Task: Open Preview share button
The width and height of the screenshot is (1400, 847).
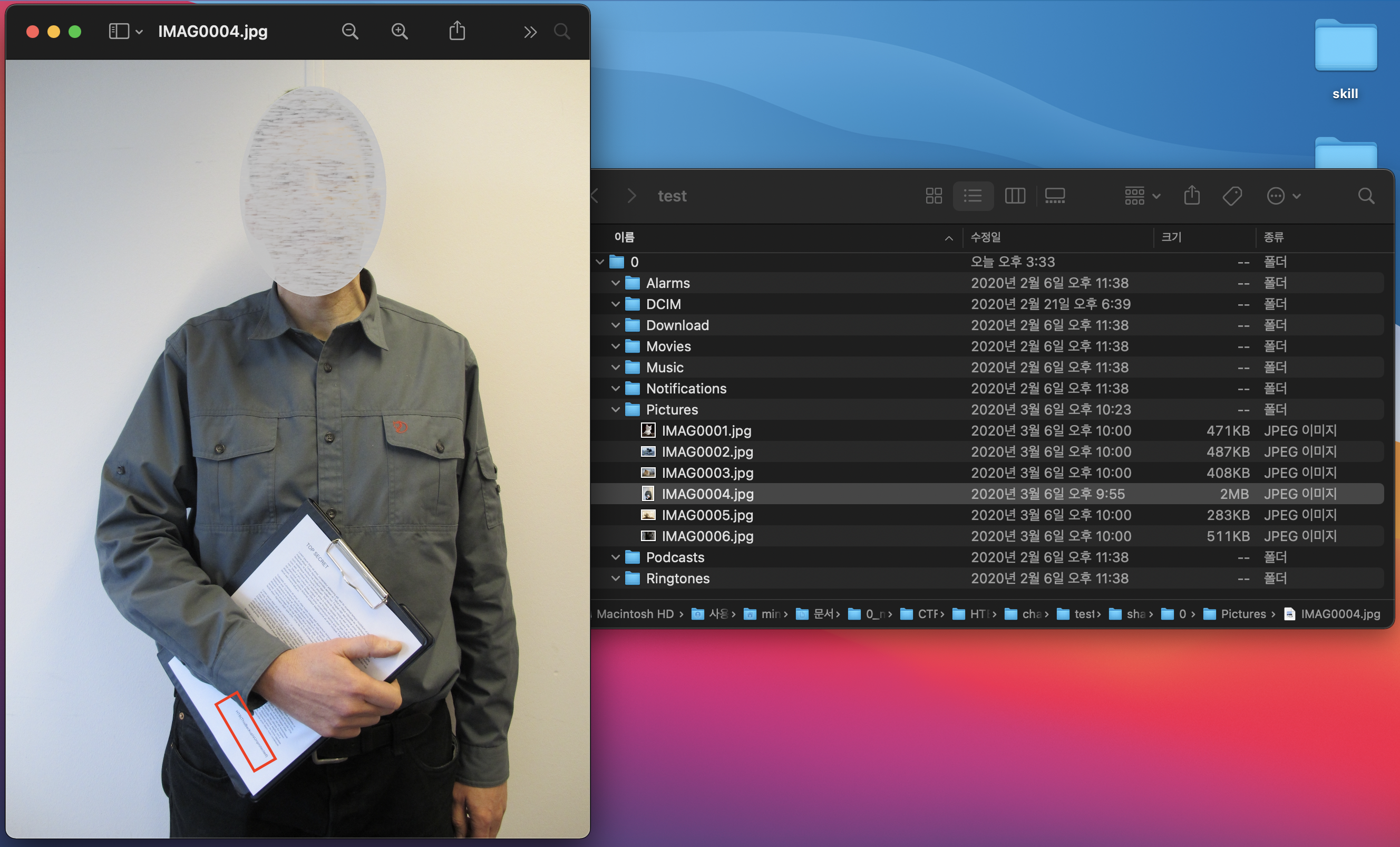Action: click(457, 31)
